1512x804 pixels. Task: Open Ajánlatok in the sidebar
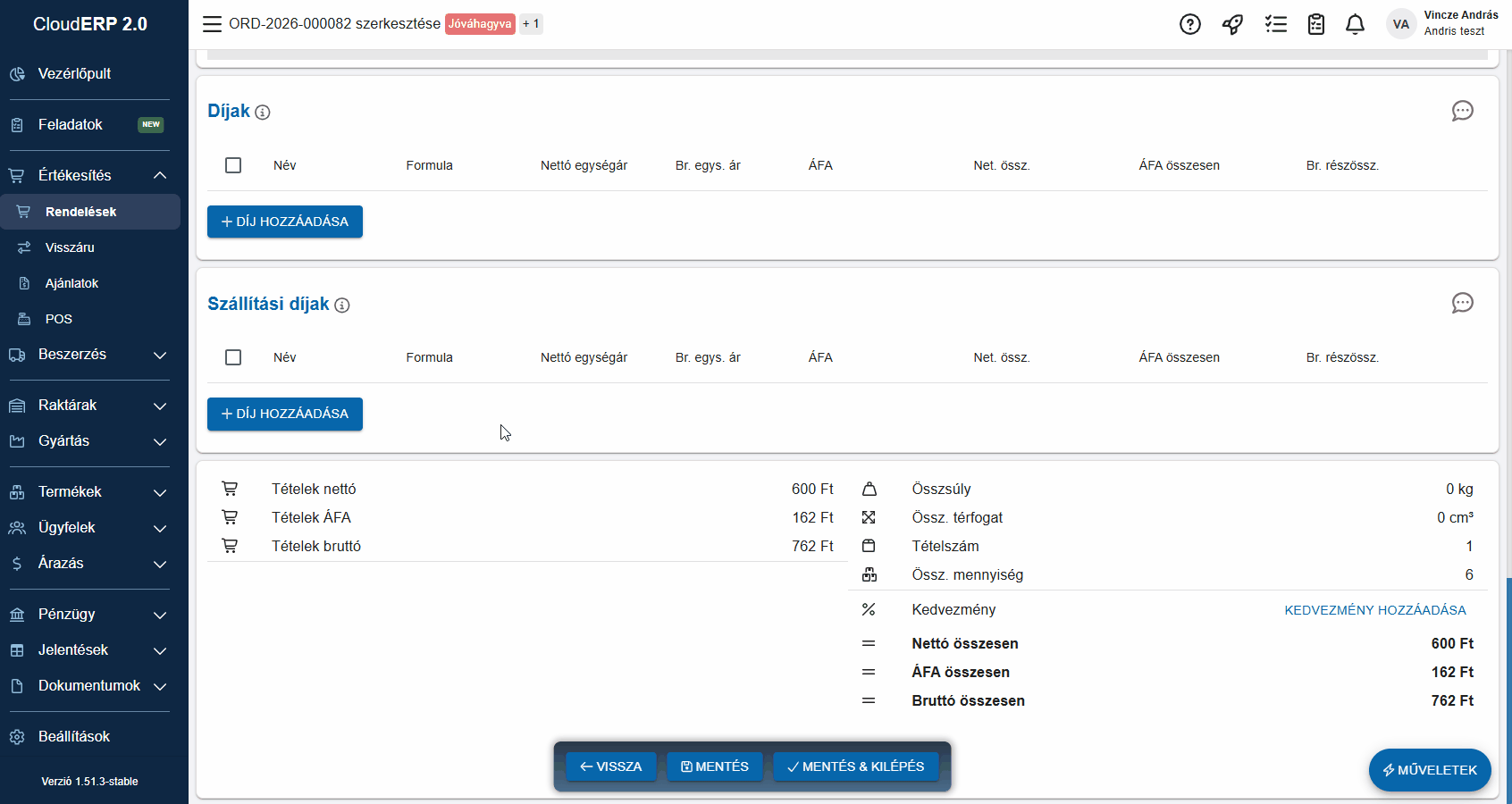(71, 283)
